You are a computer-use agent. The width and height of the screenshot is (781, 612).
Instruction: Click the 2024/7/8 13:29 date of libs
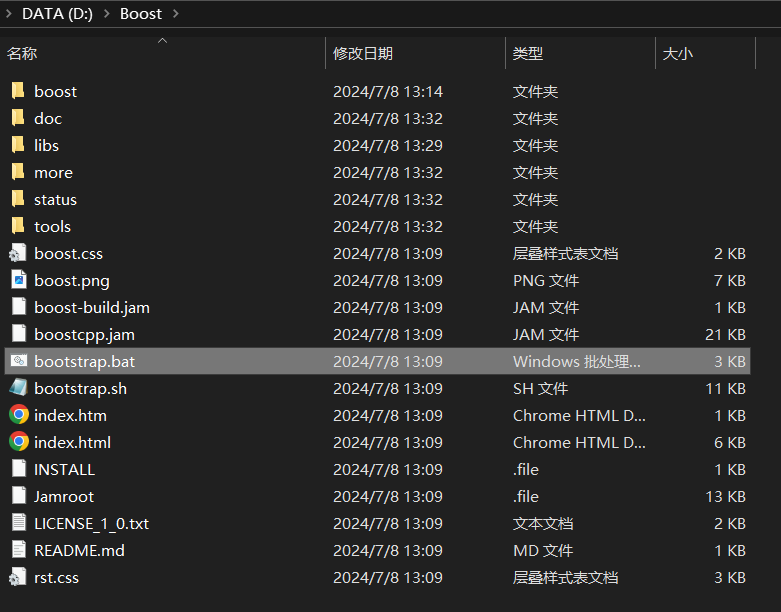(x=388, y=145)
